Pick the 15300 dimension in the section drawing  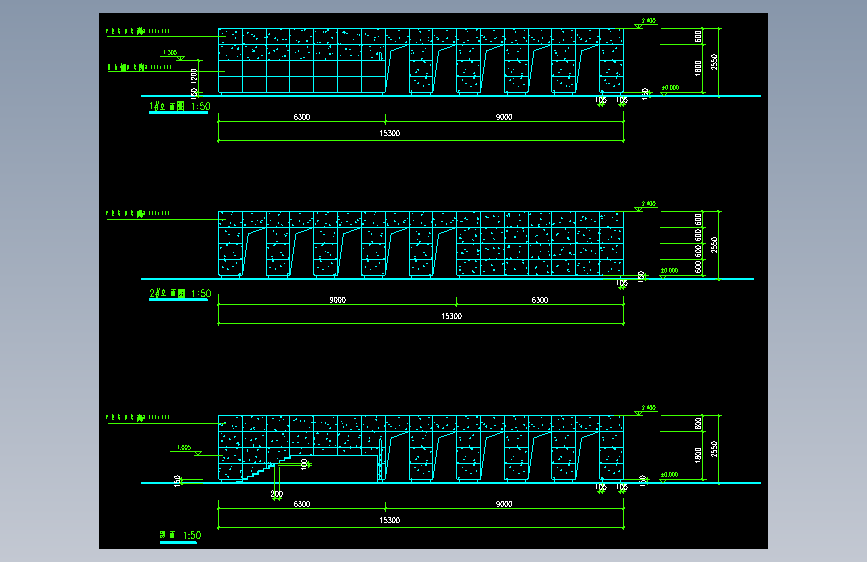tap(390, 520)
